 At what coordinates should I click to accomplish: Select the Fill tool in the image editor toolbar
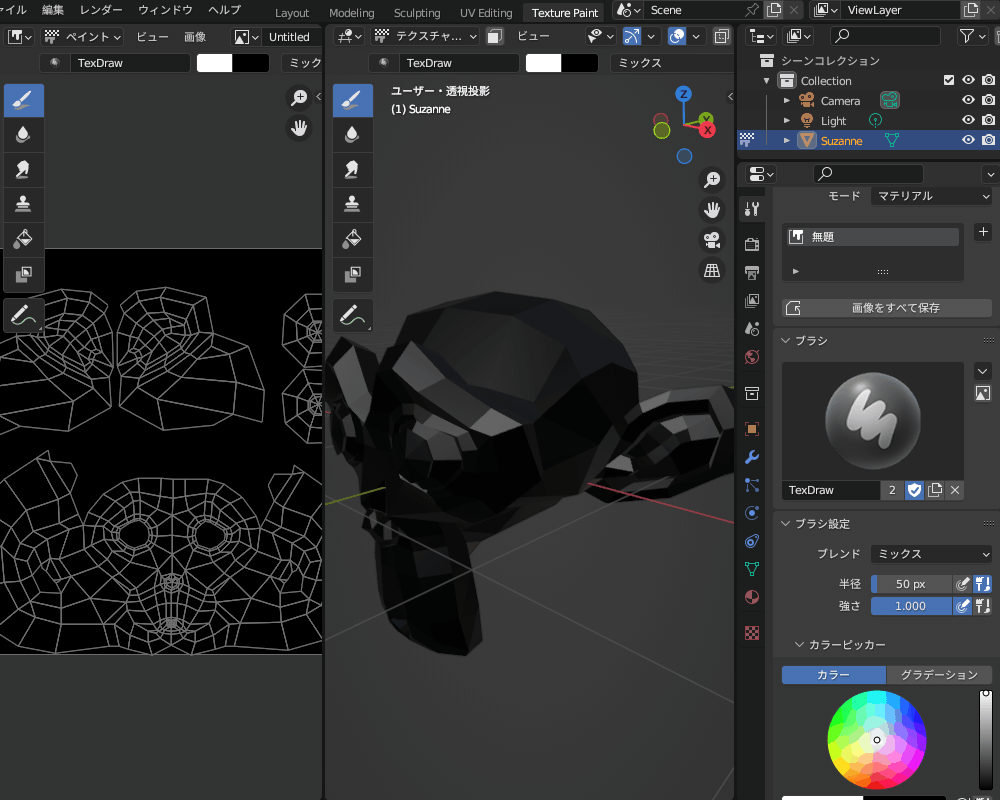pyautogui.click(x=23, y=239)
